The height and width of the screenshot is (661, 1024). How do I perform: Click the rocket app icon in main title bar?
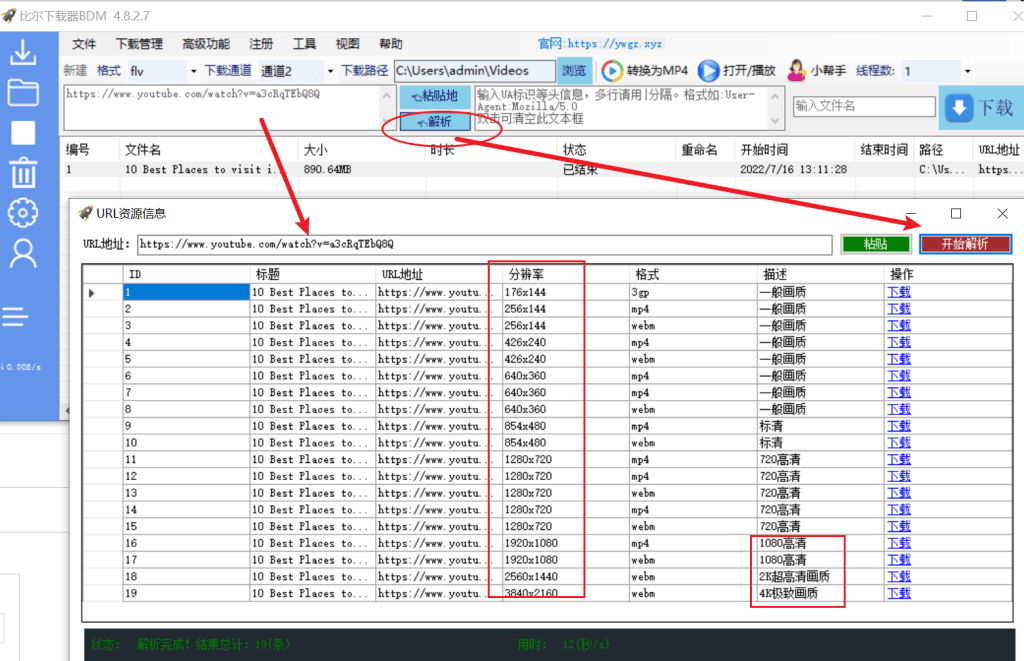[8, 15]
